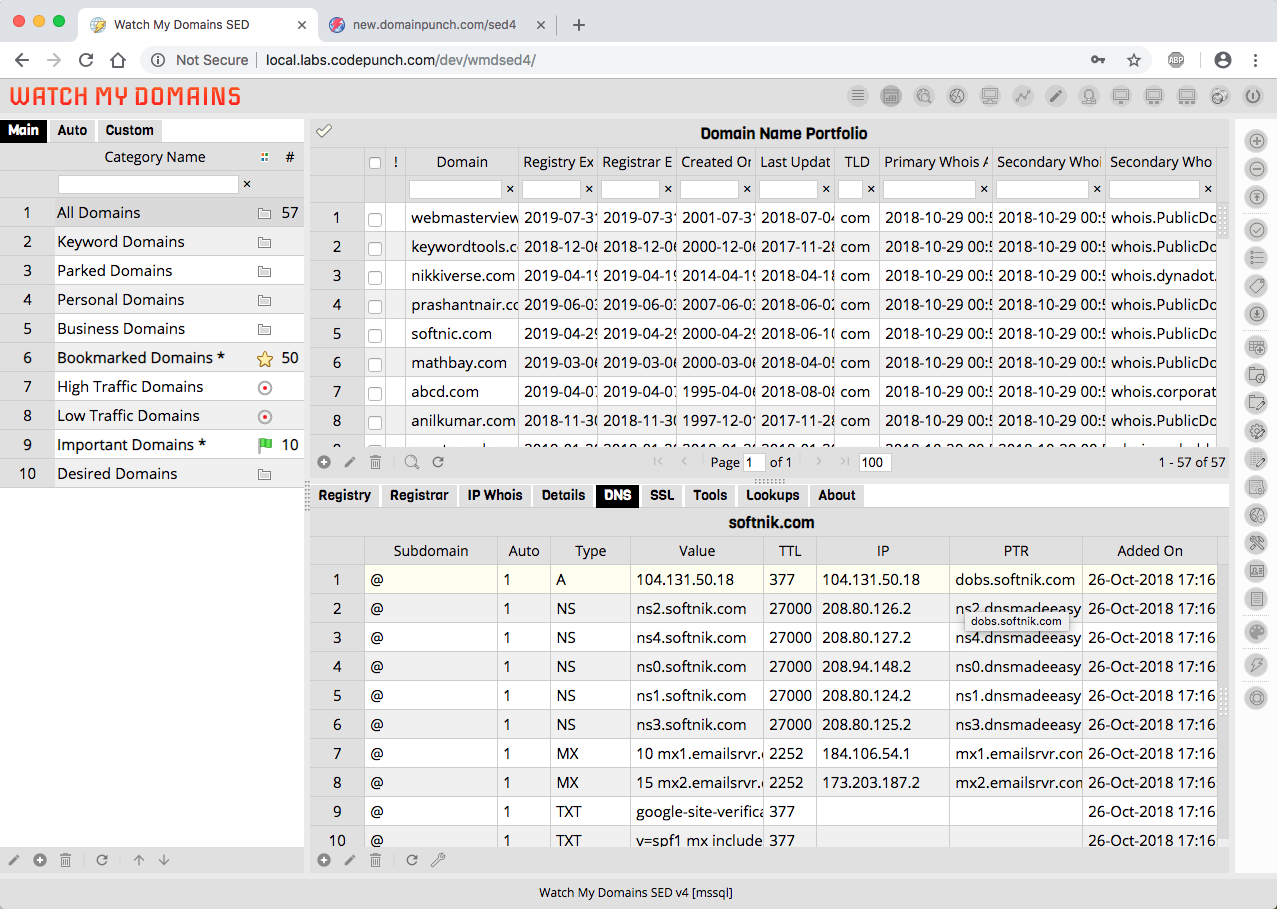Click the gear settings icon in right sidebar
1277x909 pixels.
1257,431
